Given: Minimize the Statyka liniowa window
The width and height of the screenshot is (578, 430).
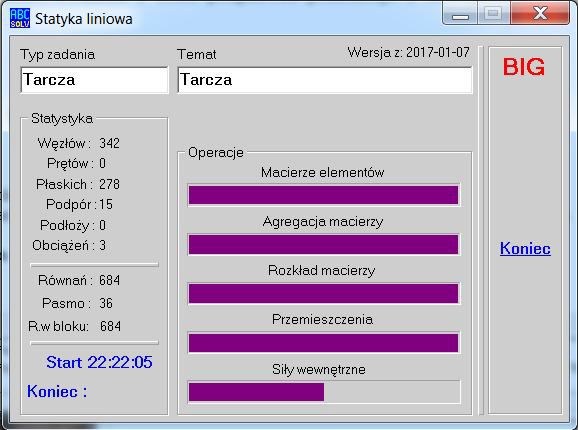Looking at the screenshot, I should (460, 14).
